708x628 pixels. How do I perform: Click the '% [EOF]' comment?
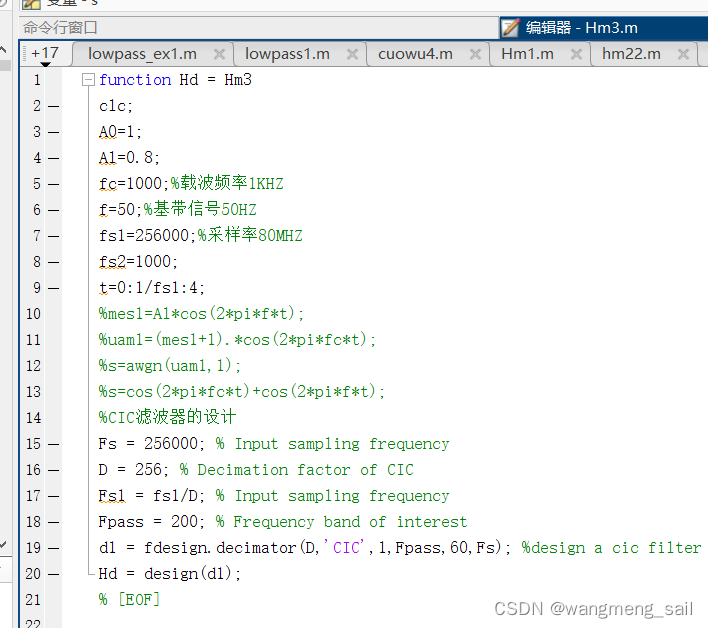tap(129, 600)
